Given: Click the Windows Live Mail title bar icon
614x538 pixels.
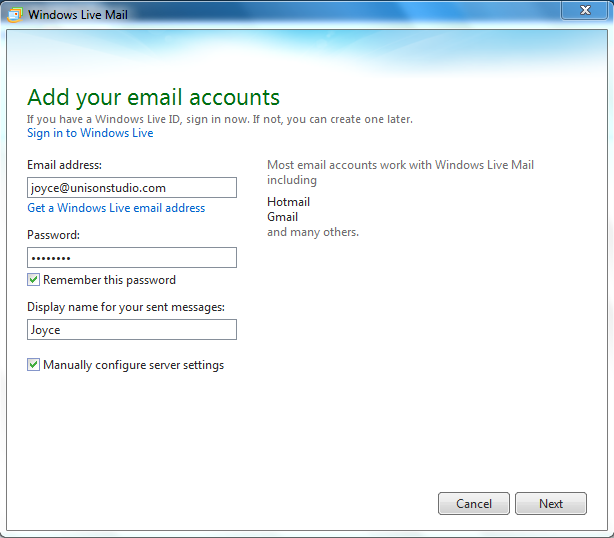Looking at the screenshot, I should (15, 15).
